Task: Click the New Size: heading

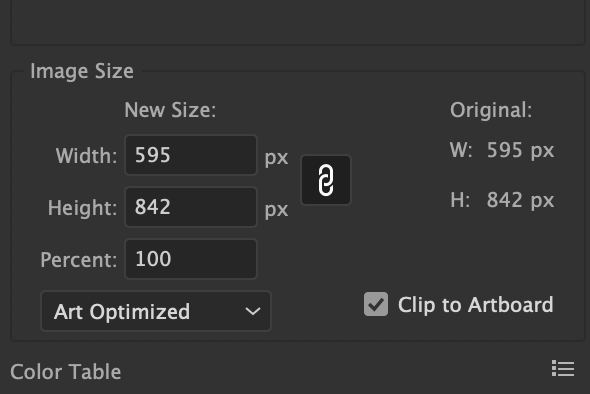Action: (x=170, y=110)
